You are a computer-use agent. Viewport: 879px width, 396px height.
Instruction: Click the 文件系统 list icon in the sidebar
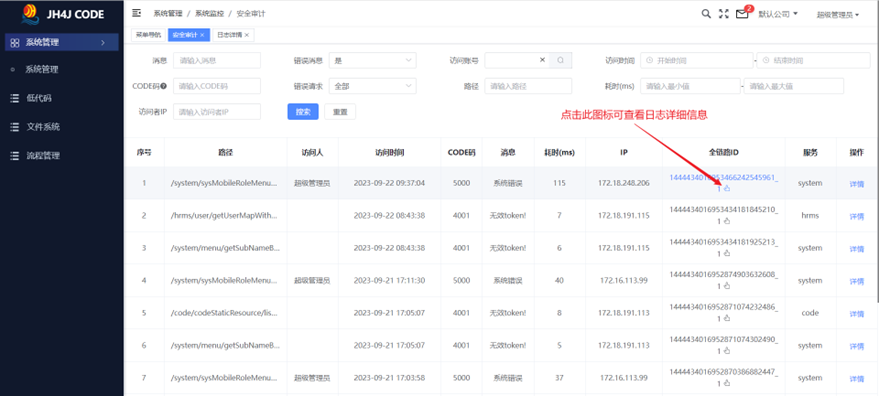(15, 127)
